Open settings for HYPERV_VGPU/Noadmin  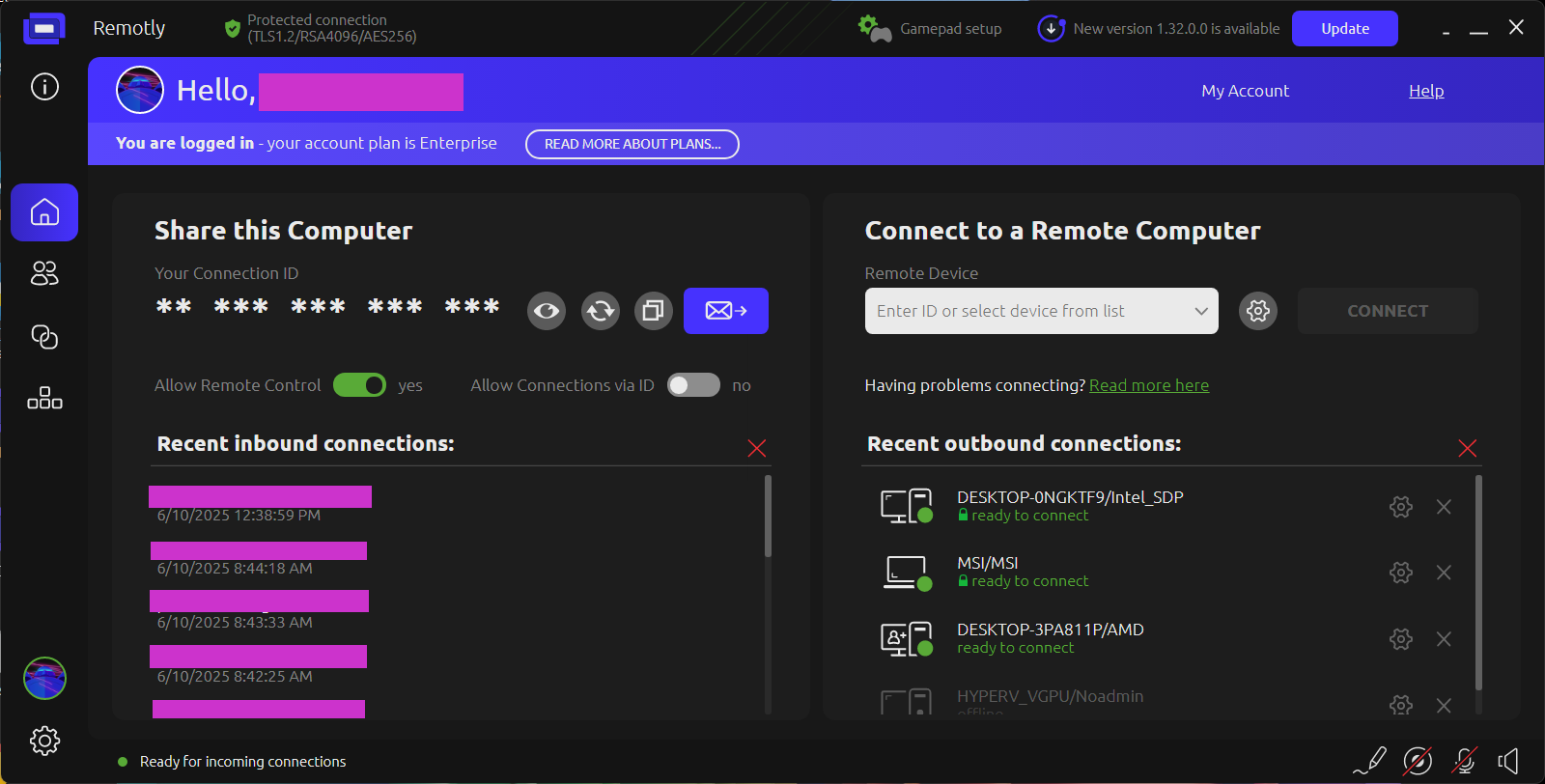pyautogui.click(x=1401, y=706)
